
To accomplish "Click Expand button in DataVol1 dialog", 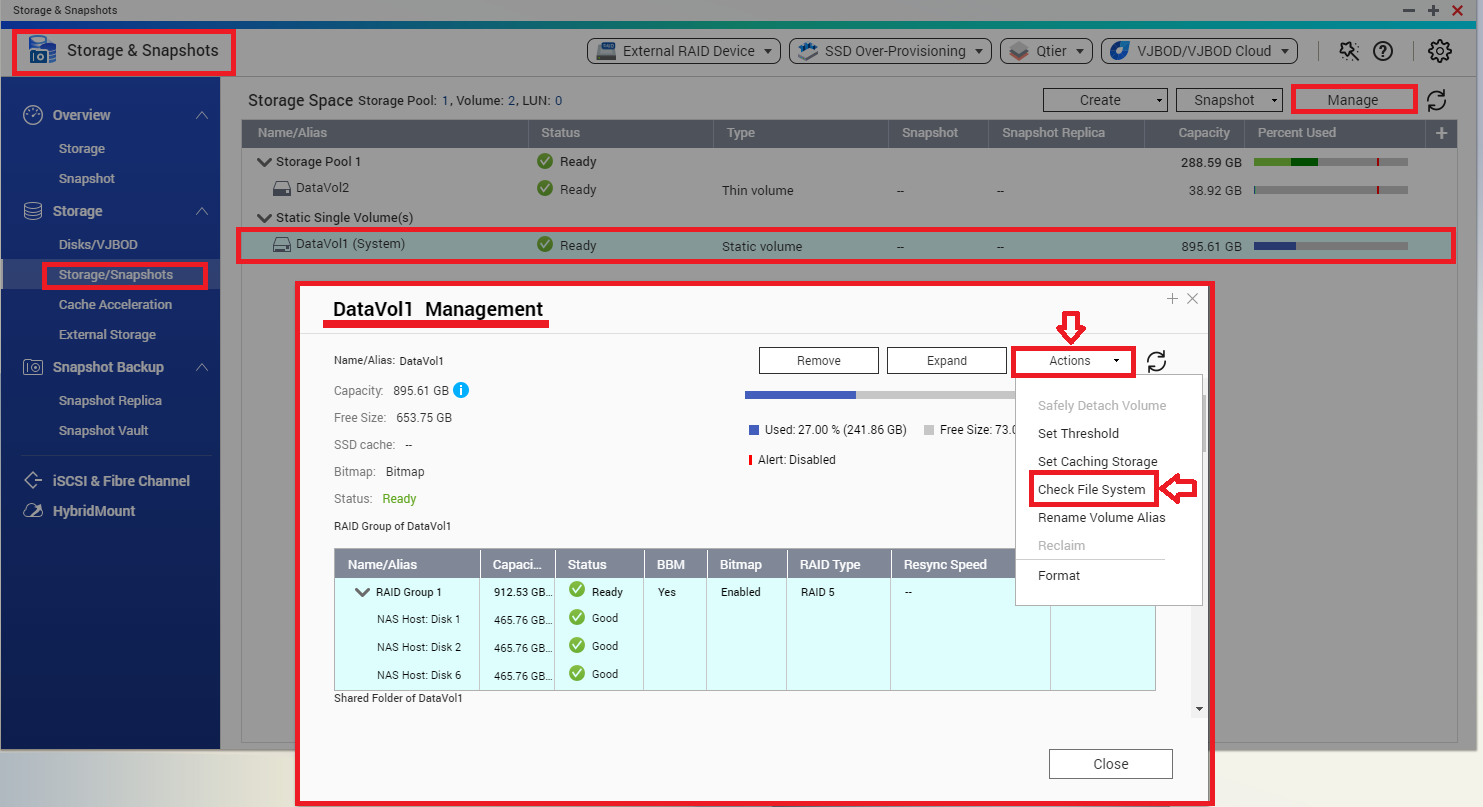I will (946, 361).
